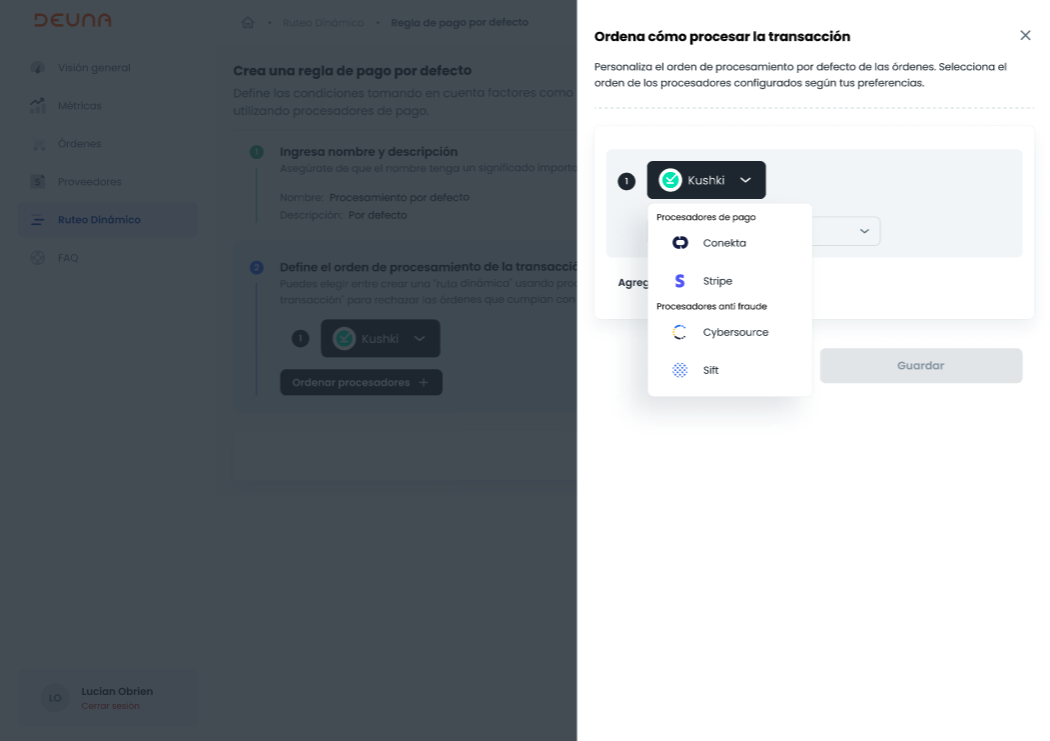Click Ingresa nombre y descripción step title

click(368, 152)
